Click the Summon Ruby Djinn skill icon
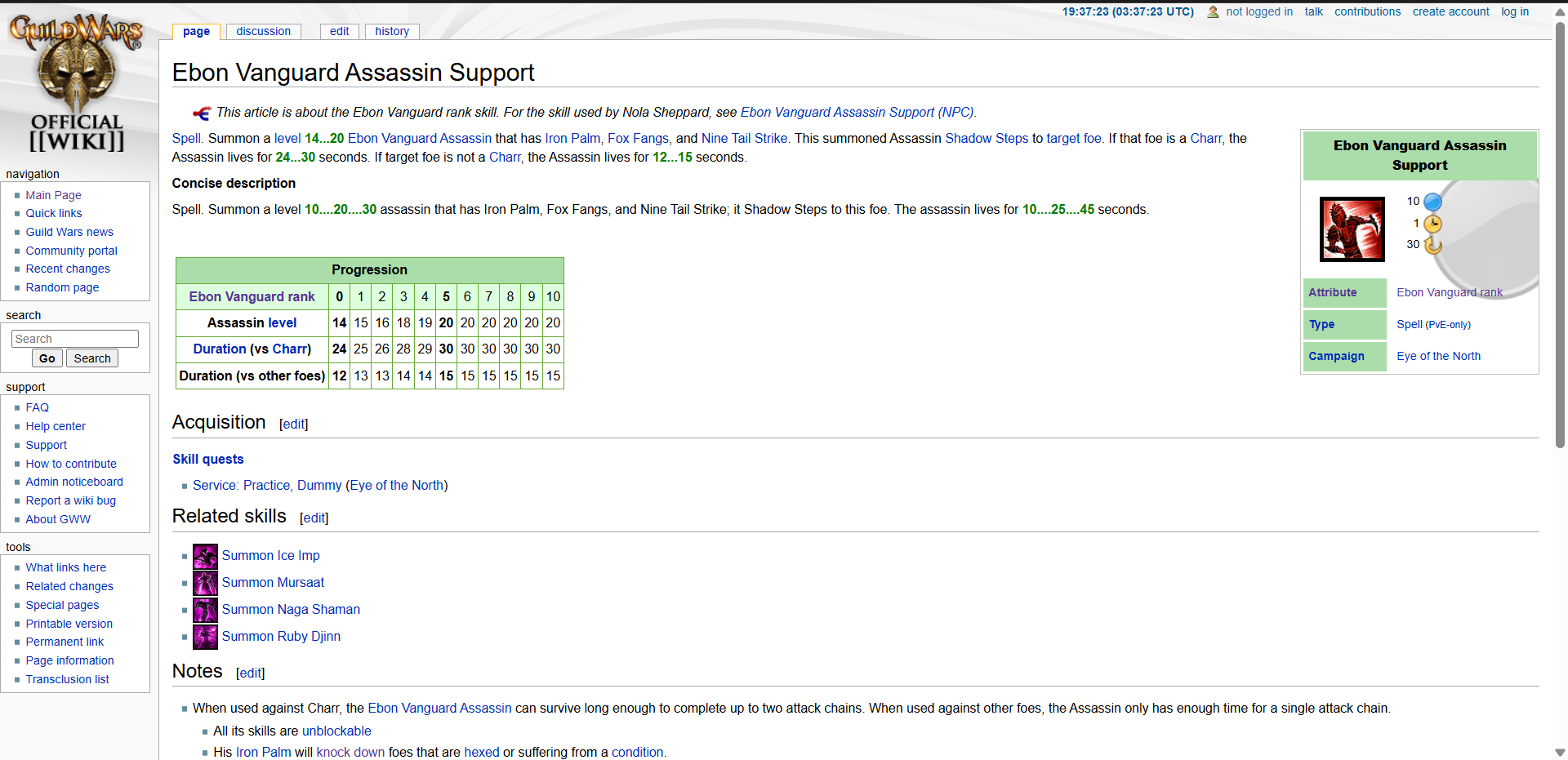1568x760 pixels. 205,637
